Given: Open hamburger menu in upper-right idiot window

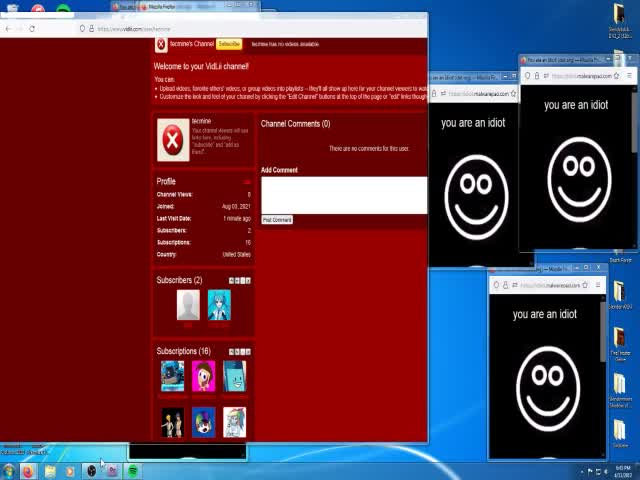Looking at the screenshot, I should (629, 76).
